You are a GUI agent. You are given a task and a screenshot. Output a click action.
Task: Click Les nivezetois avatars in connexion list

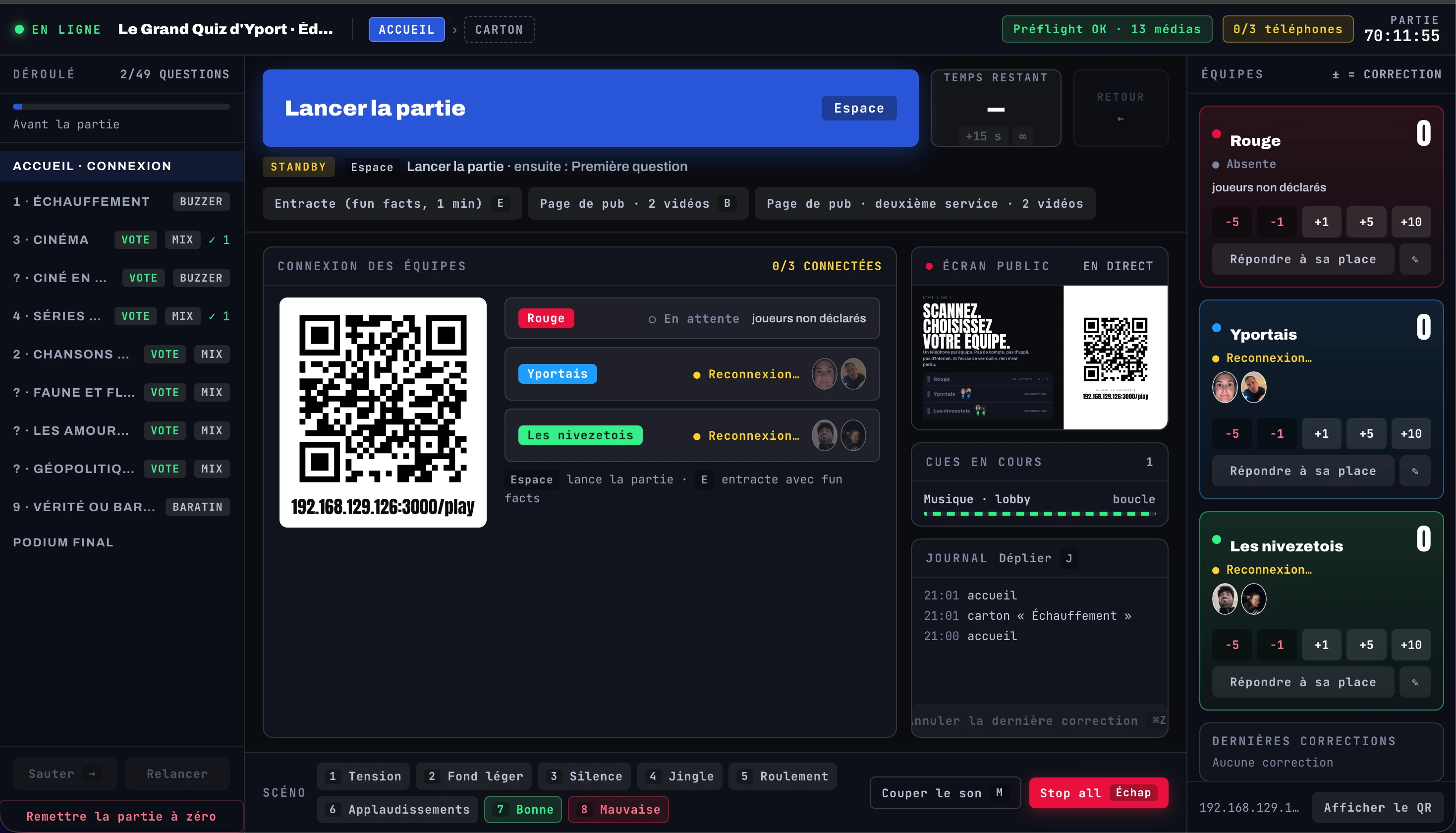click(839, 435)
